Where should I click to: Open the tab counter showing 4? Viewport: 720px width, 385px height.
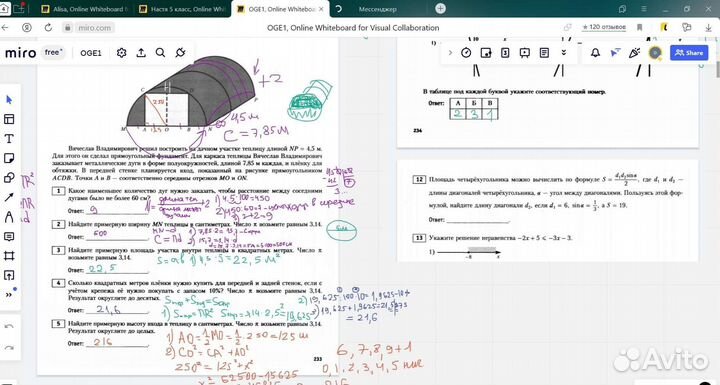click(x=4, y=9)
